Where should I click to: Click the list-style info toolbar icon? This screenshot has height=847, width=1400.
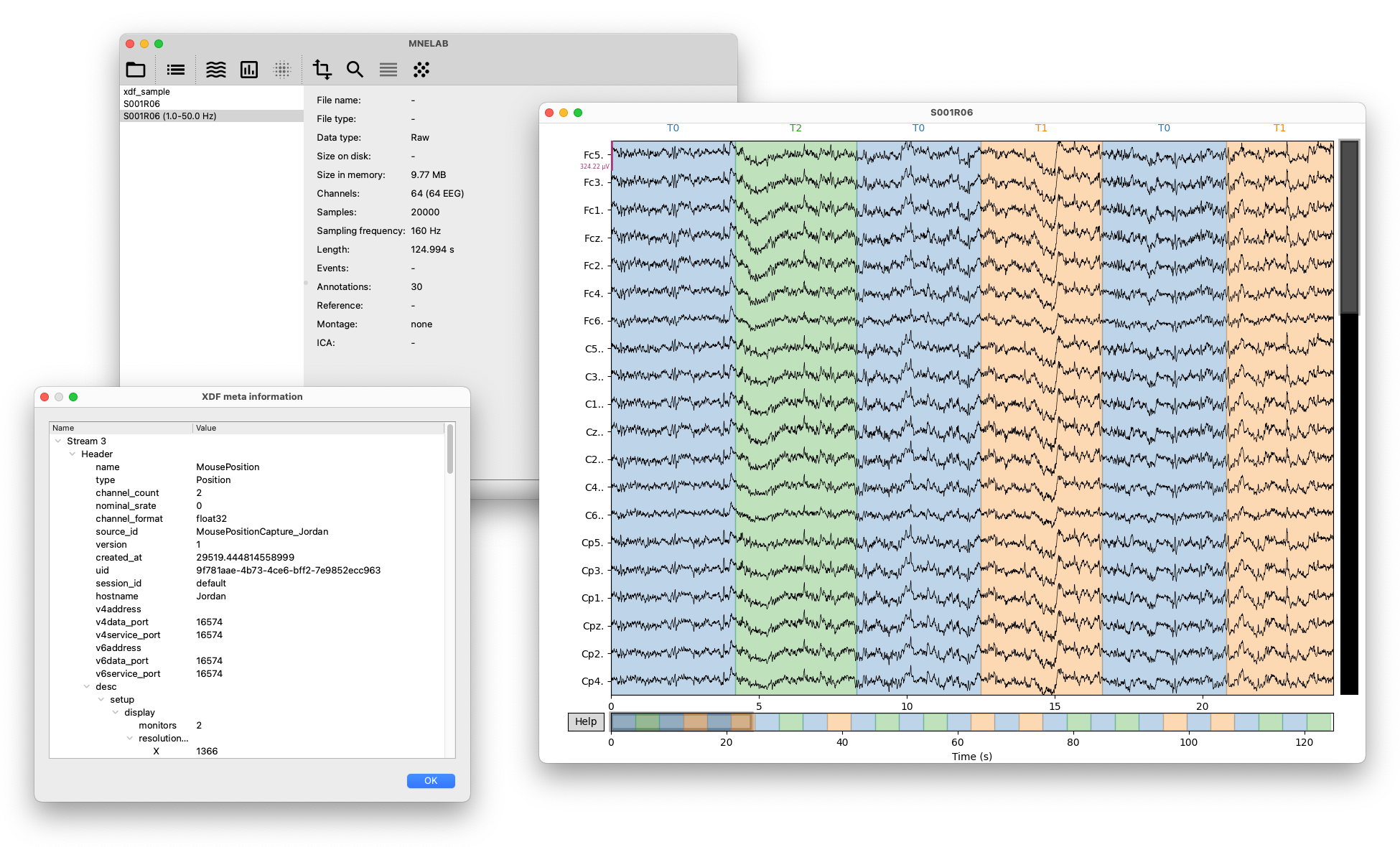pyautogui.click(x=175, y=70)
